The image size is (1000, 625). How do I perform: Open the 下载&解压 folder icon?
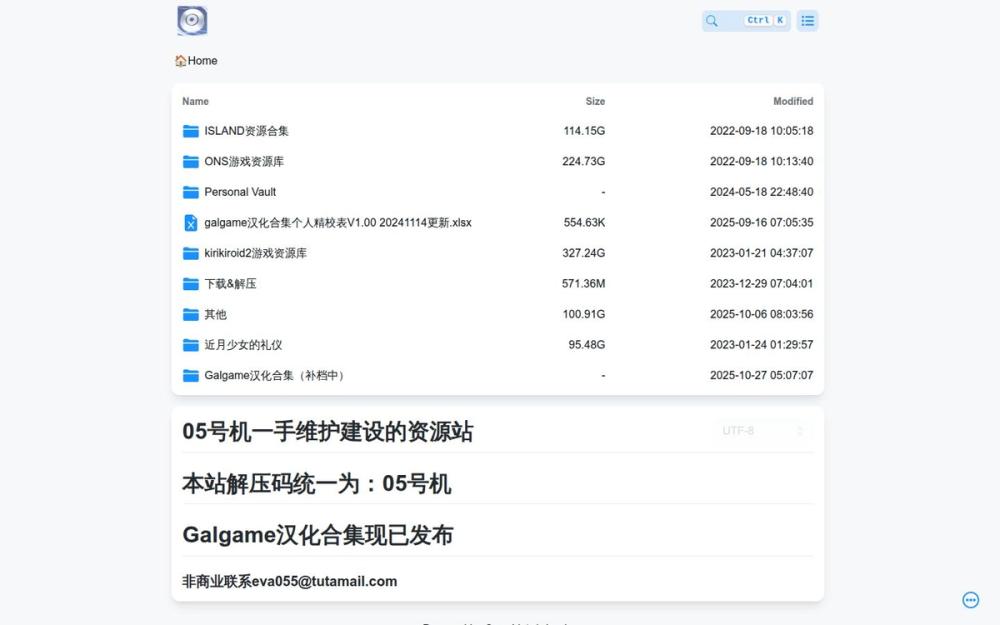click(191, 284)
